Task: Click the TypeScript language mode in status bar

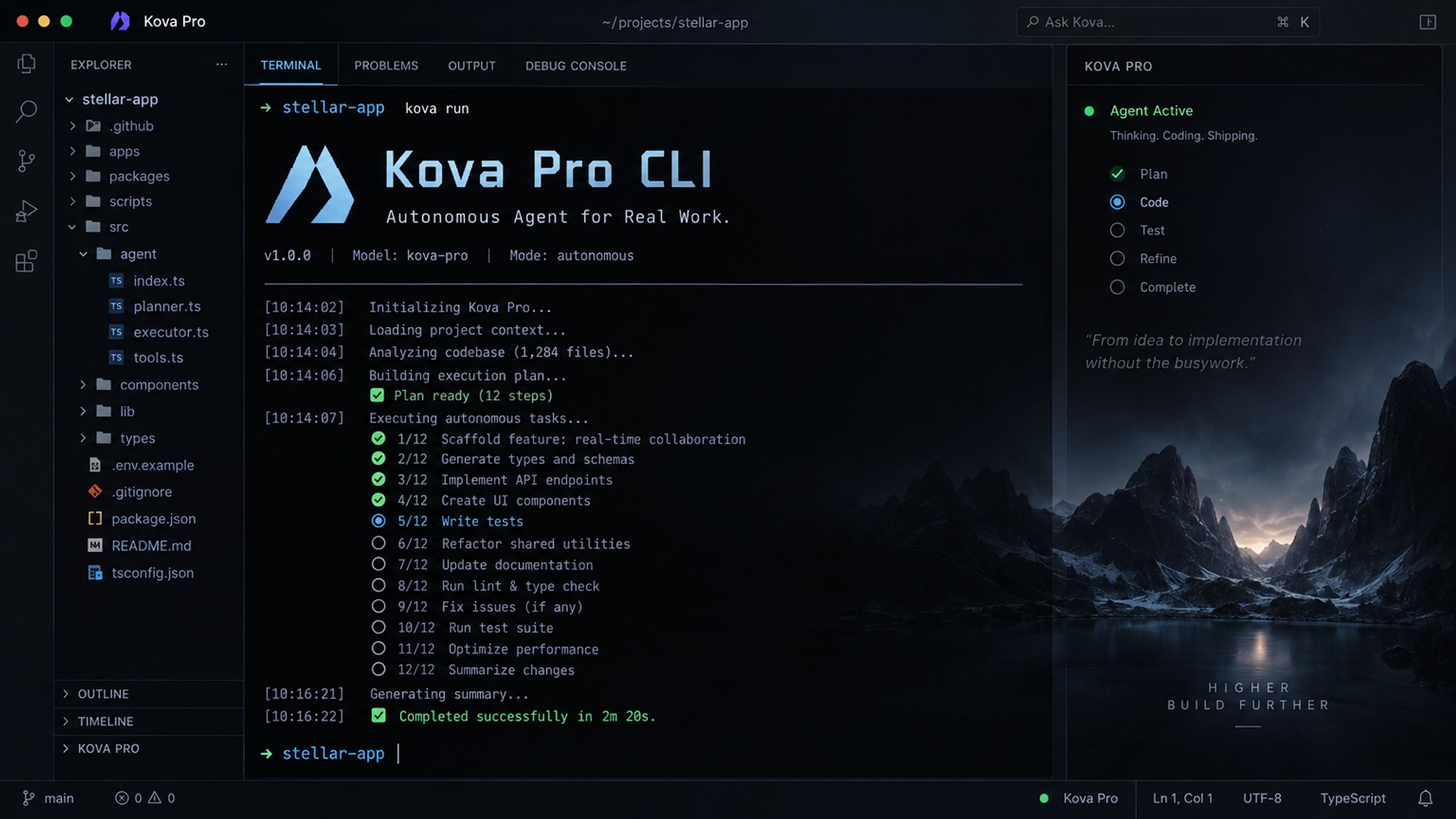Action: [1352, 798]
